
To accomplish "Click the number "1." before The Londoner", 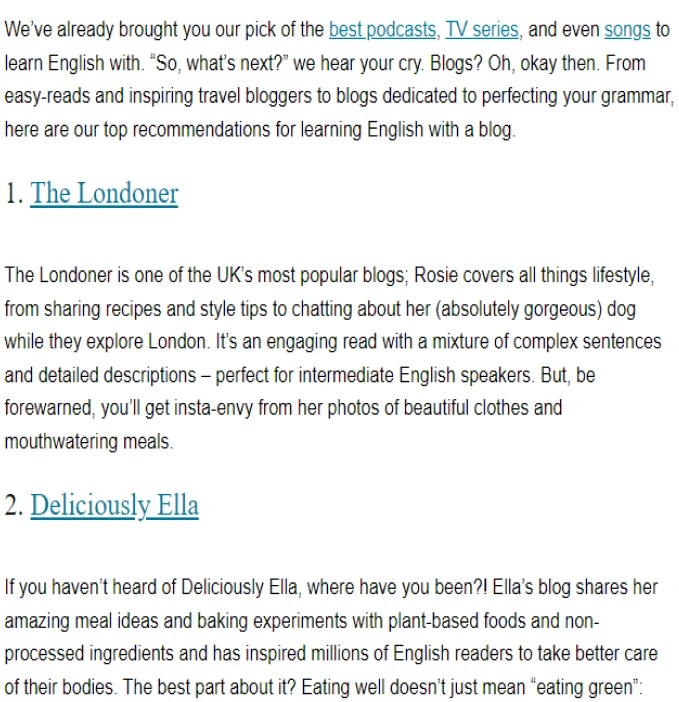I will coord(14,194).
